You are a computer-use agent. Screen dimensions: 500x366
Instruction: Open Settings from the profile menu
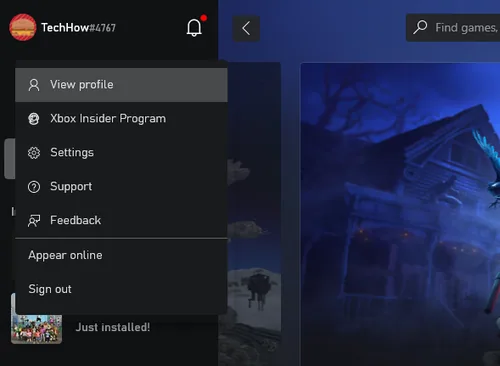121,153
